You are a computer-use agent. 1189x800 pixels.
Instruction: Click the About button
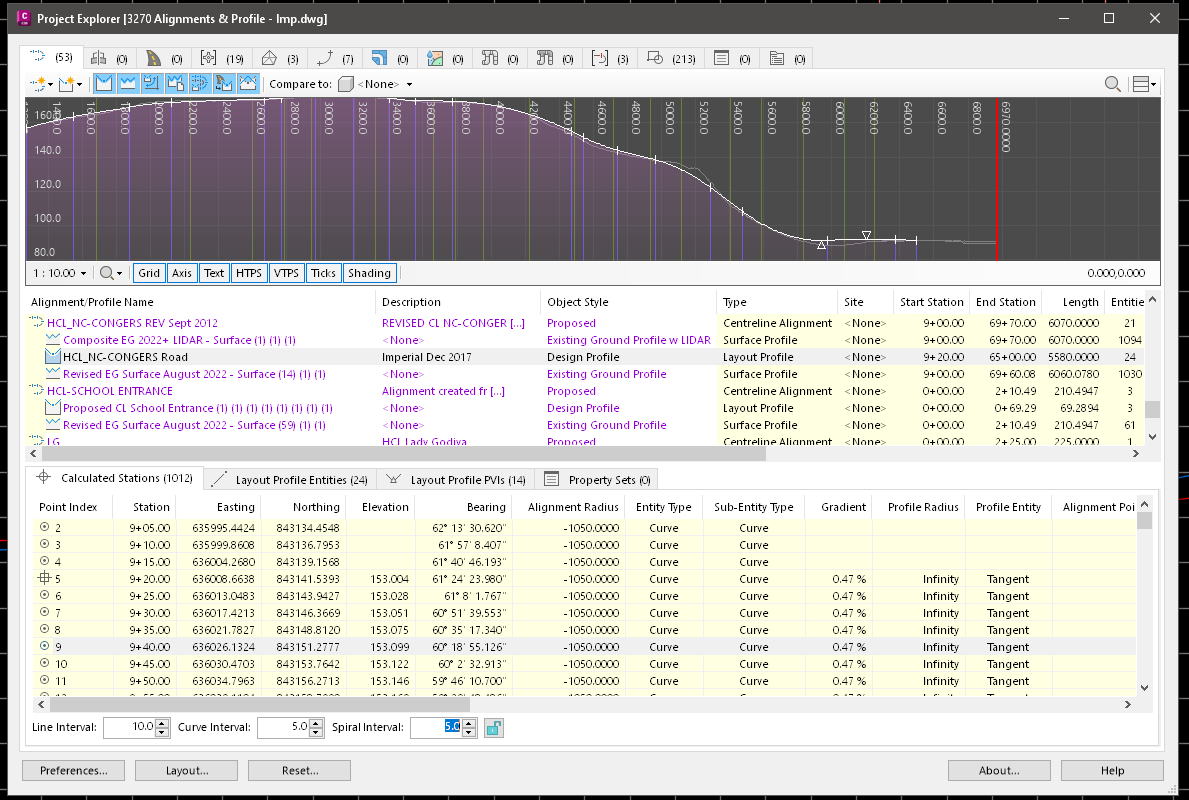pyautogui.click(x=999, y=770)
